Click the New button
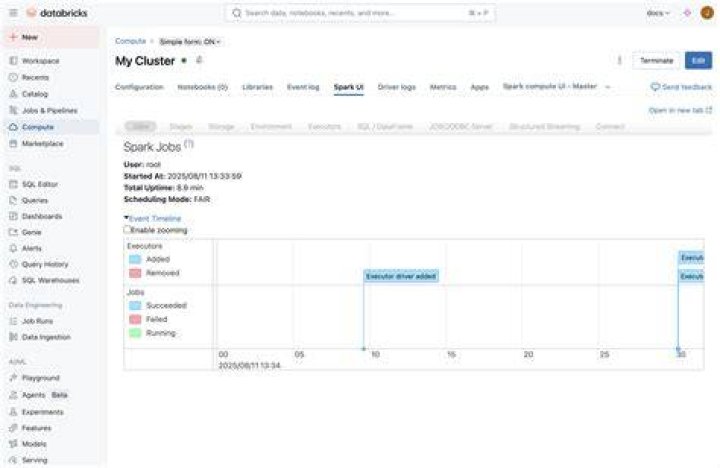The height and width of the screenshot is (468, 720). pos(51,37)
